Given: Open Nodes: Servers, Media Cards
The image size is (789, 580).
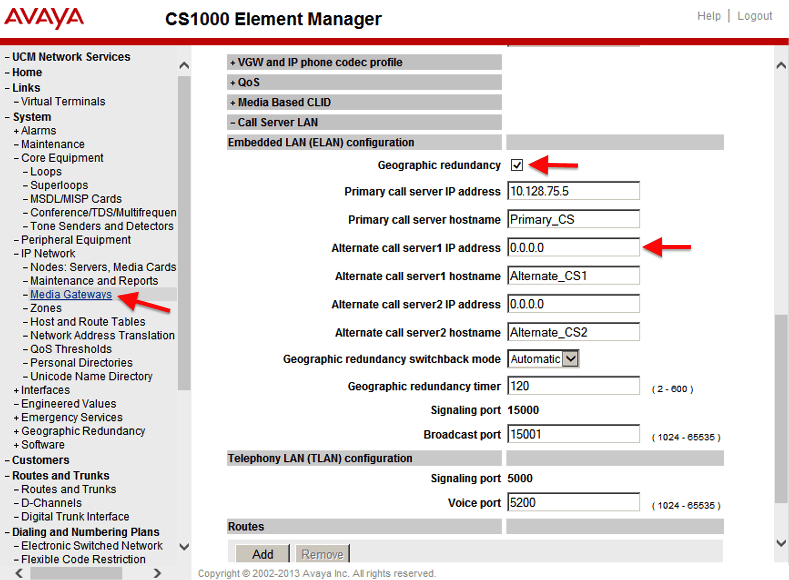Looking at the screenshot, I should [103, 267].
